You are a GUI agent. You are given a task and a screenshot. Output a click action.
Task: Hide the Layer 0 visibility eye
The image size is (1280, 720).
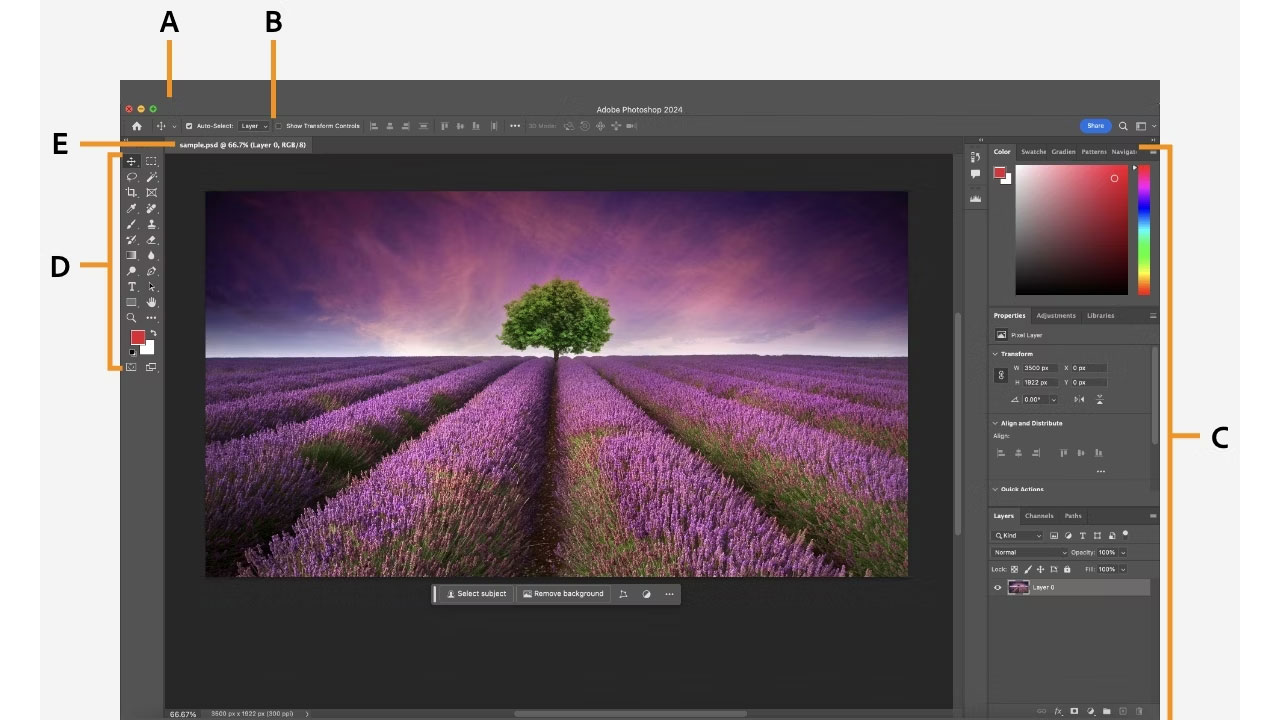[997, 587]
